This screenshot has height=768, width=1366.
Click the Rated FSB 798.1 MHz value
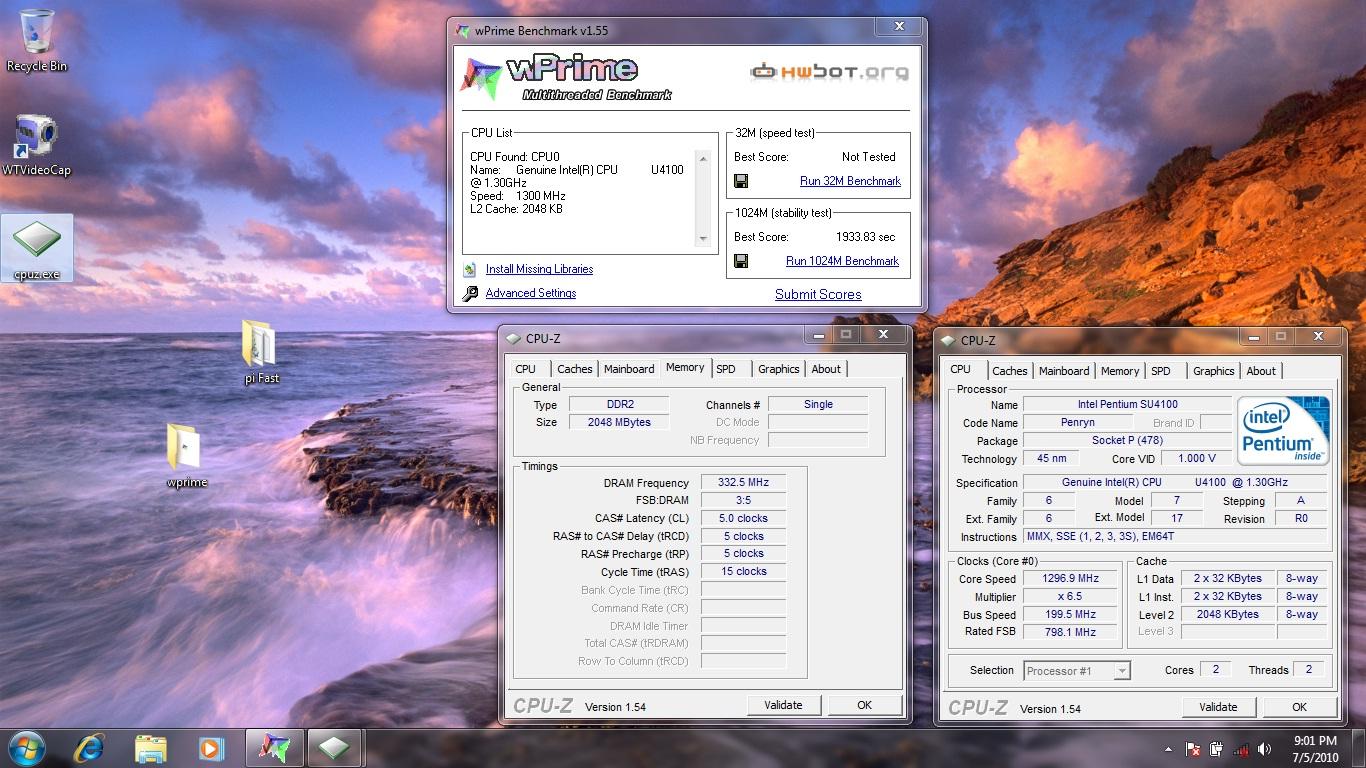tap(1070, 632)
